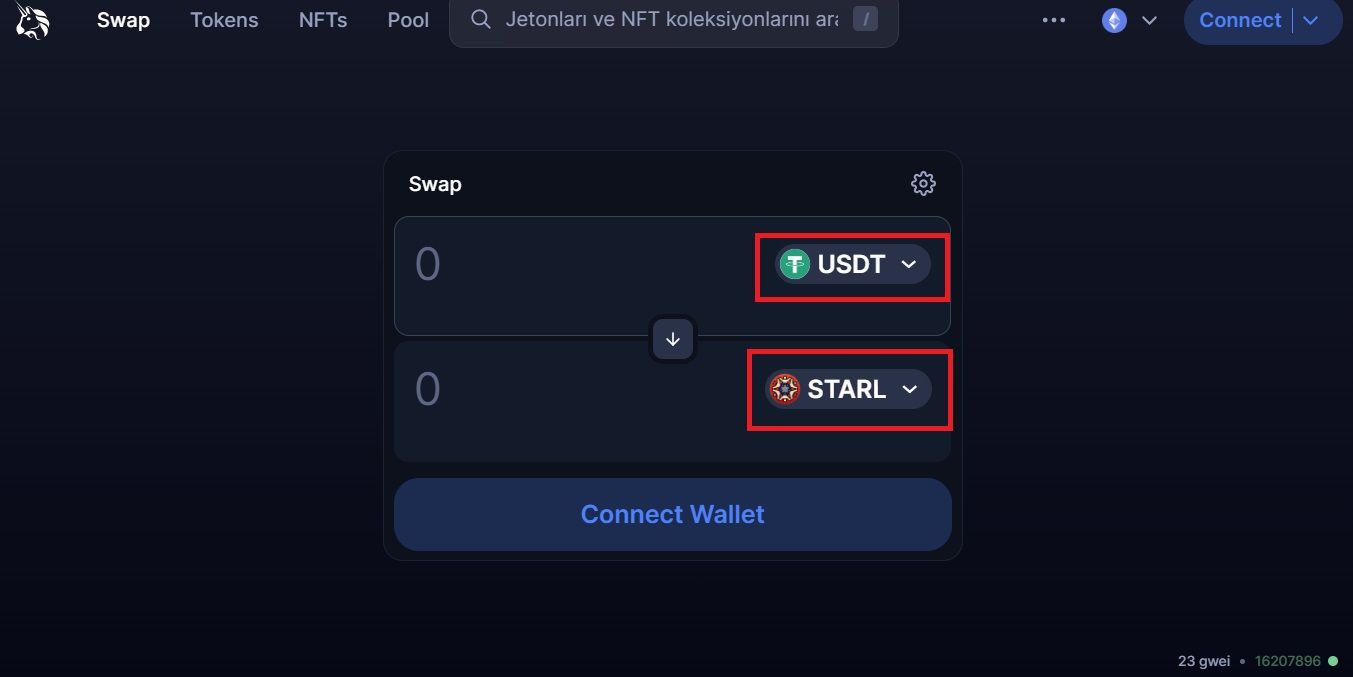Open swap settings gear icon

(923, 183)
